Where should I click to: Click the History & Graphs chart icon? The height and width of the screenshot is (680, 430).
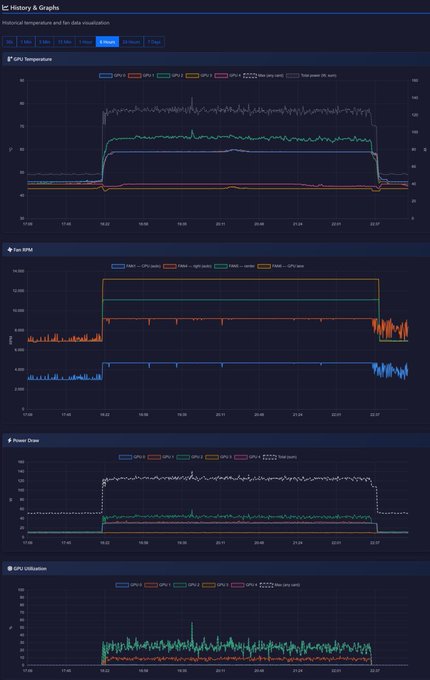click(x=5, y=7)
